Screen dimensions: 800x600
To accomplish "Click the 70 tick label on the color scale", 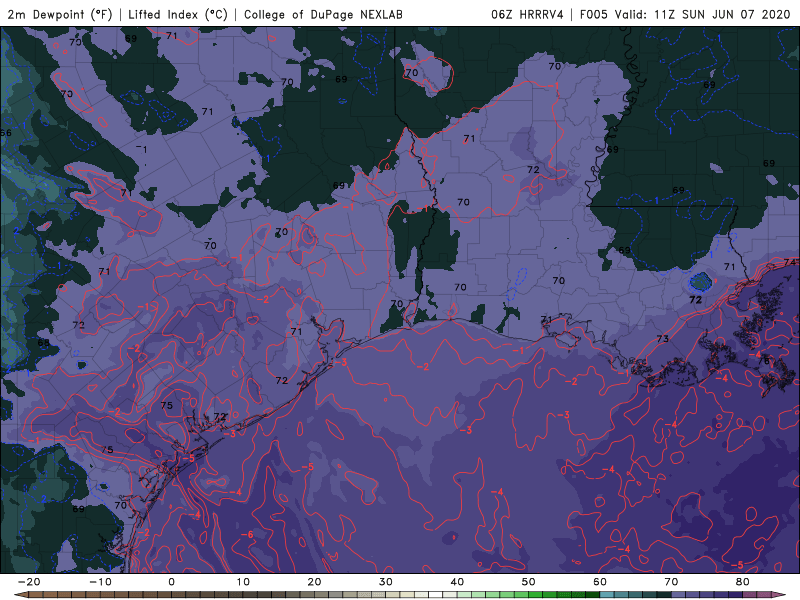I will point(671,582).
